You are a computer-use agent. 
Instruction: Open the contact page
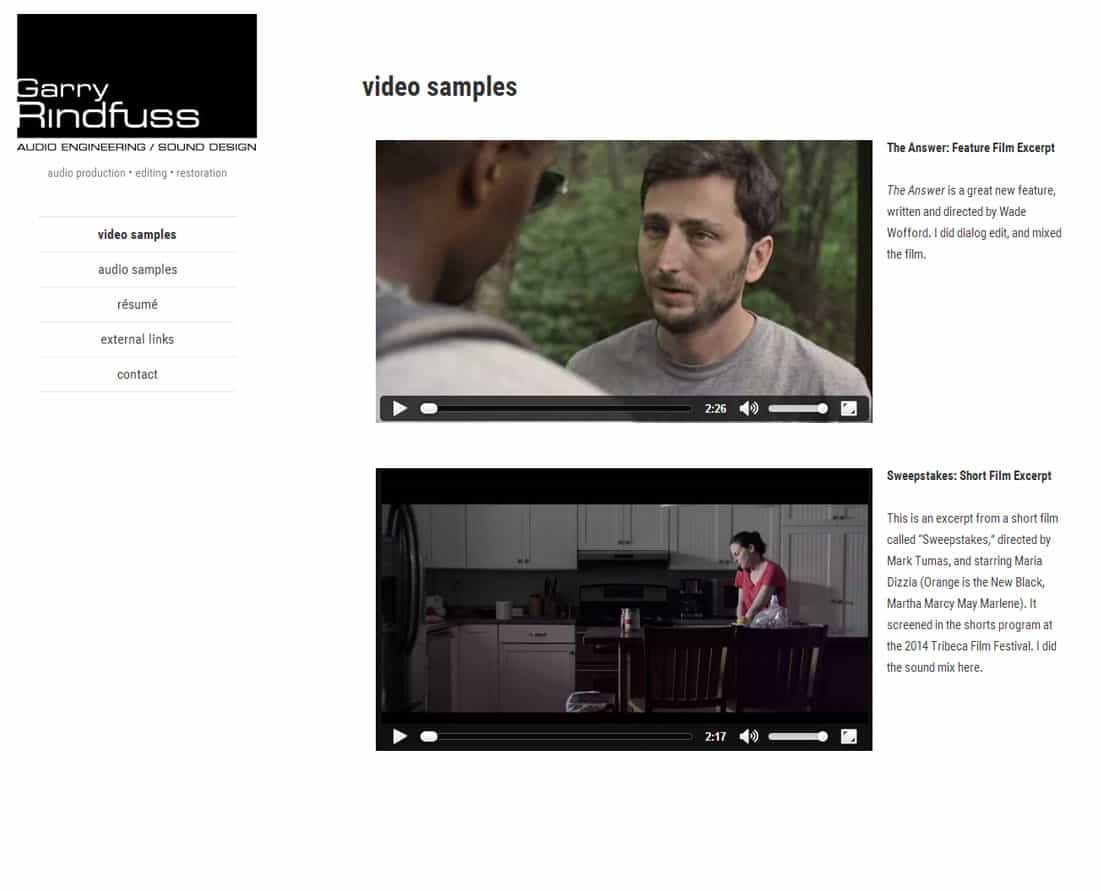[137, 375]
